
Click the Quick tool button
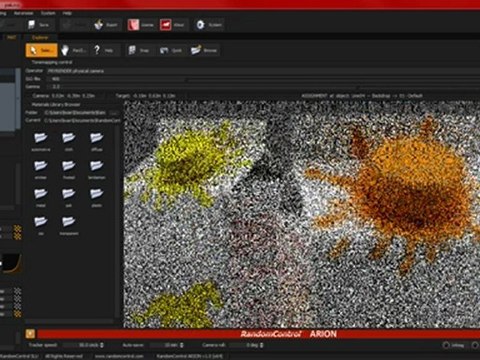coord(171,50)
